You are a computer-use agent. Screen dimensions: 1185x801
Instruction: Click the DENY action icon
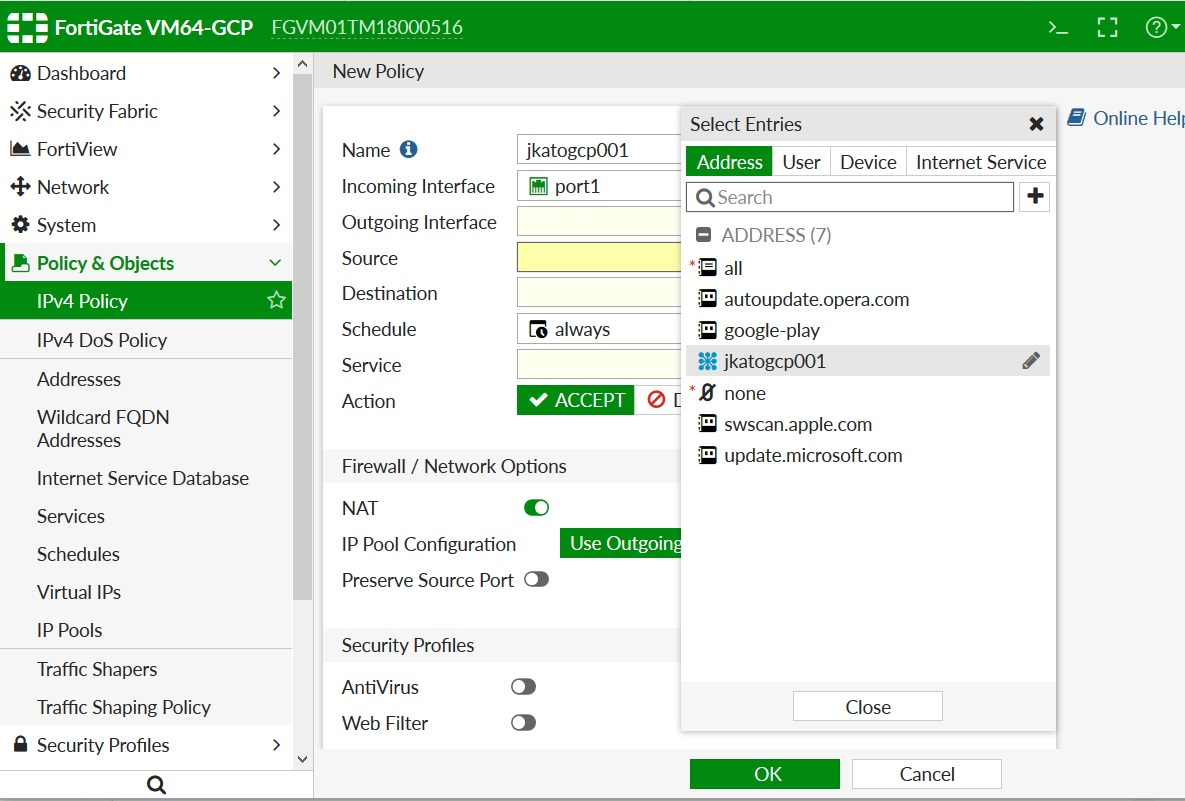tap(656, 400)
